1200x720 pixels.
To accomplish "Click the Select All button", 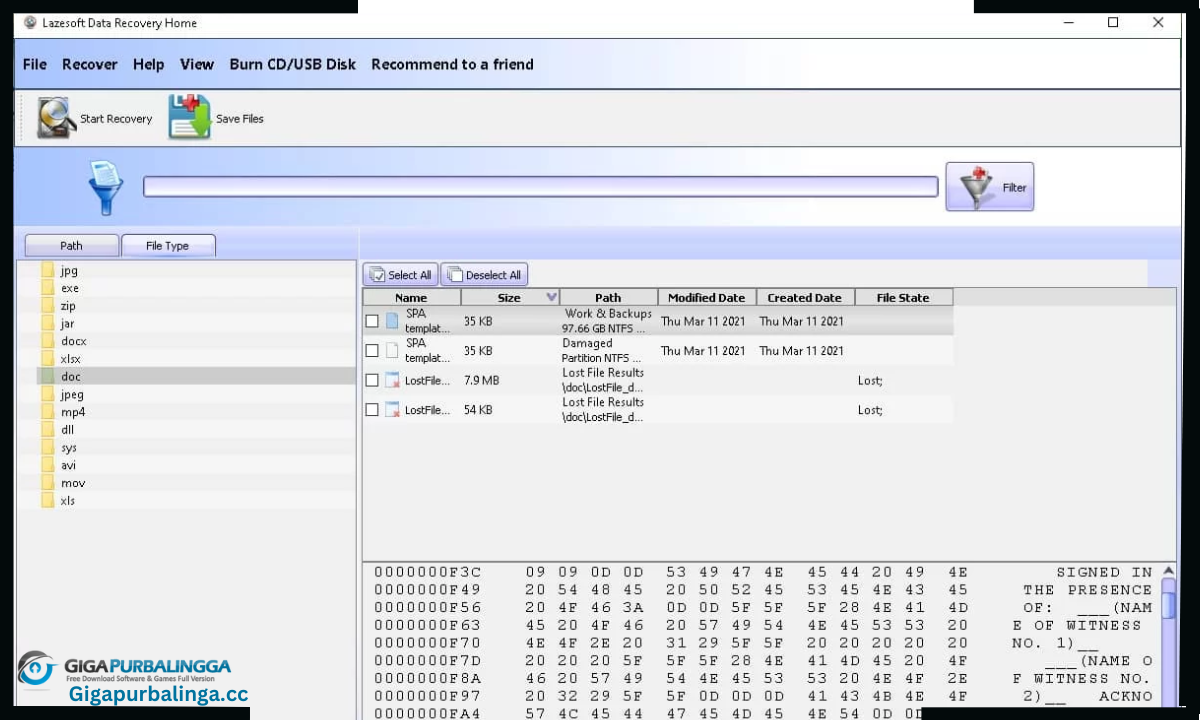I will pos(400,275).
